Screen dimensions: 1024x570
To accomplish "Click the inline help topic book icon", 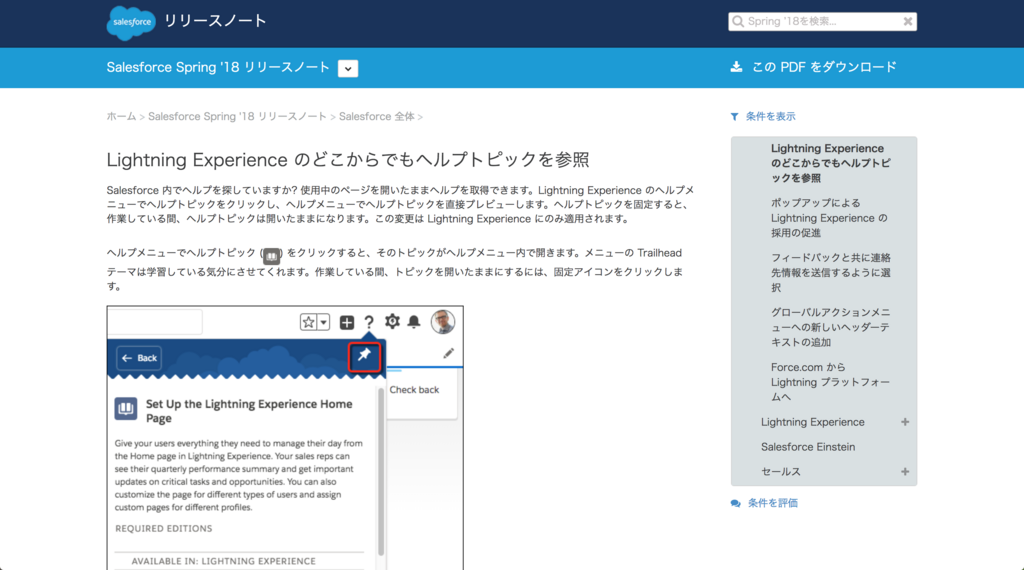I will pos(272,256).
